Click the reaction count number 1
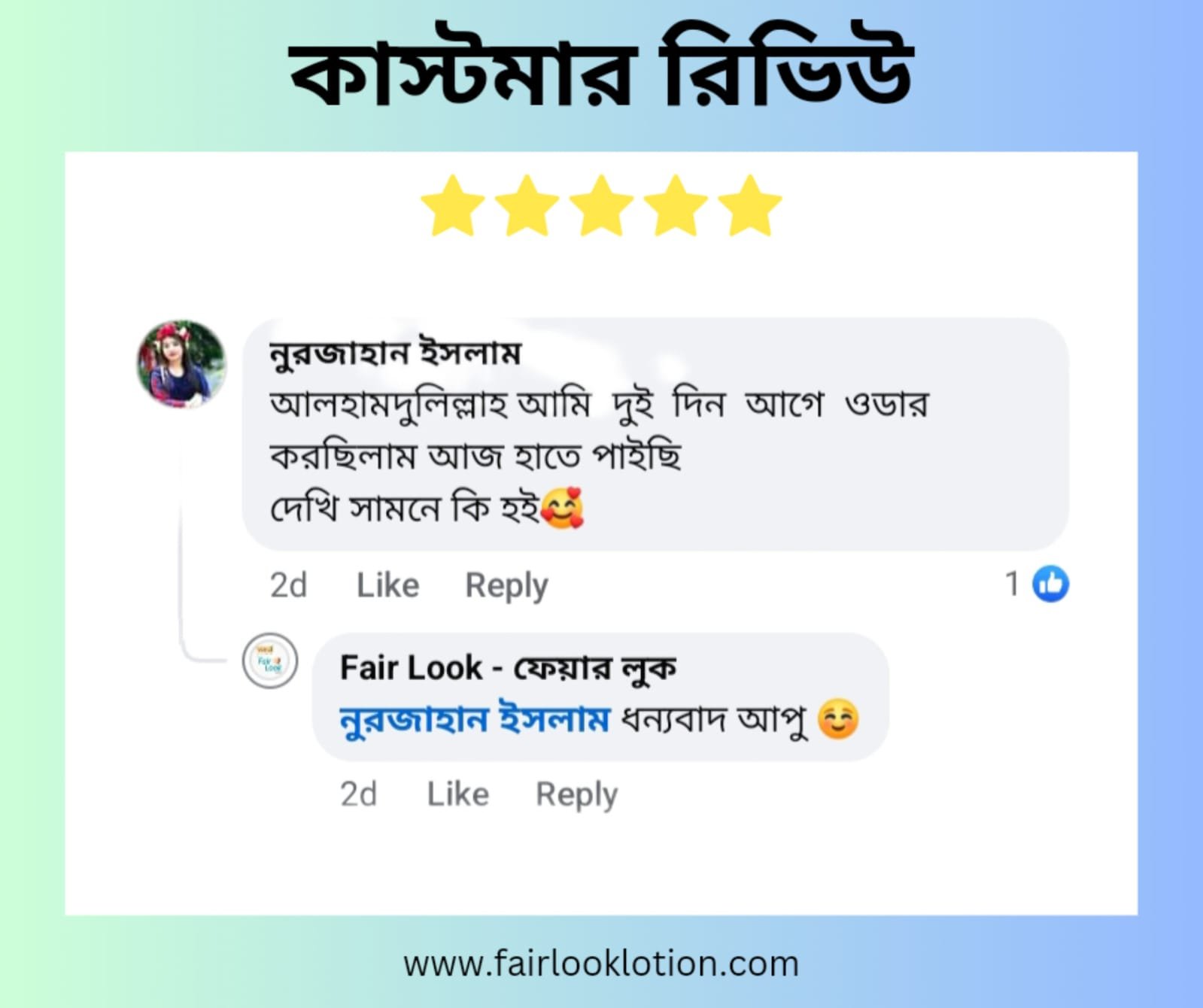1203x1008 pixels. [x=1013, y=584]
